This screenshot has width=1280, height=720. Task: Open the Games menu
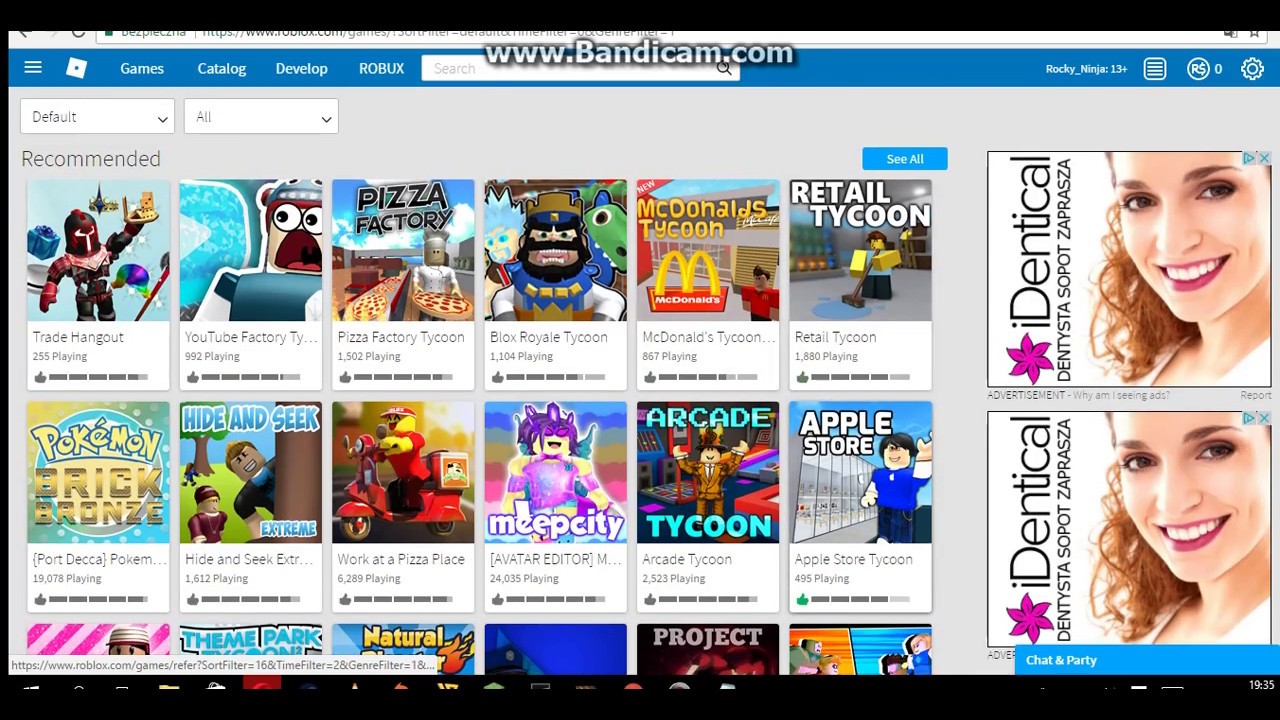point(142,68)
